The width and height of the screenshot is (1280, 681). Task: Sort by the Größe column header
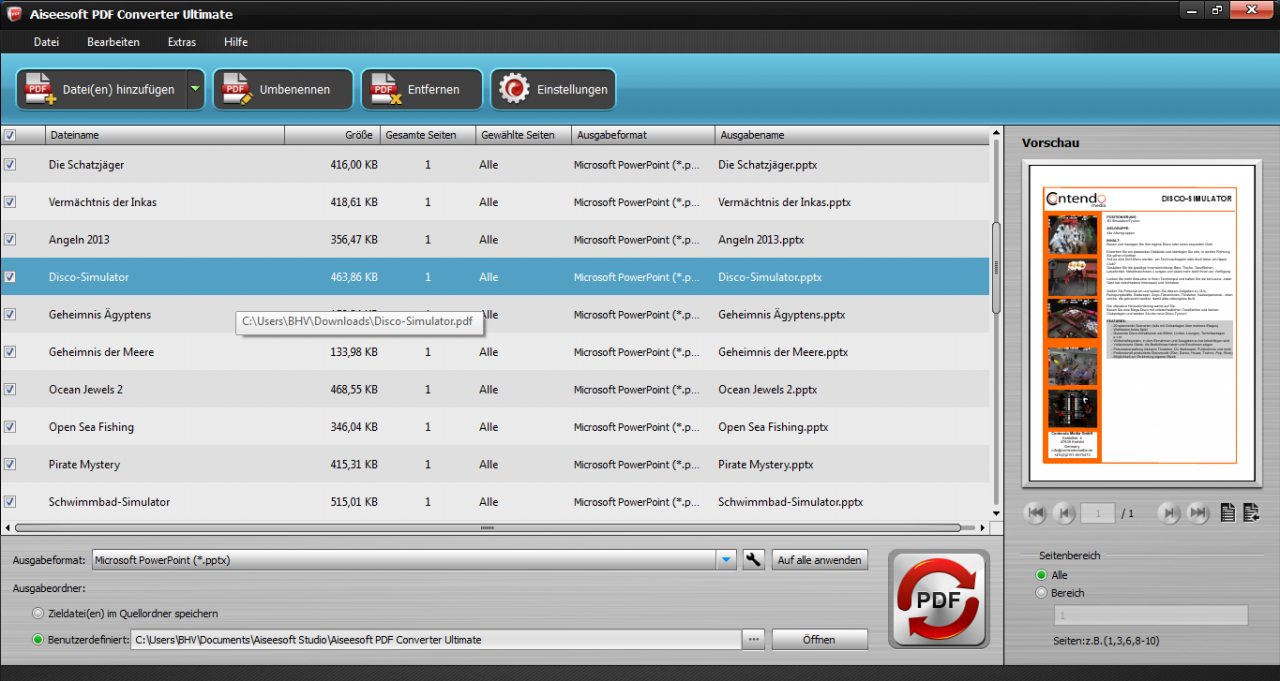333,135
